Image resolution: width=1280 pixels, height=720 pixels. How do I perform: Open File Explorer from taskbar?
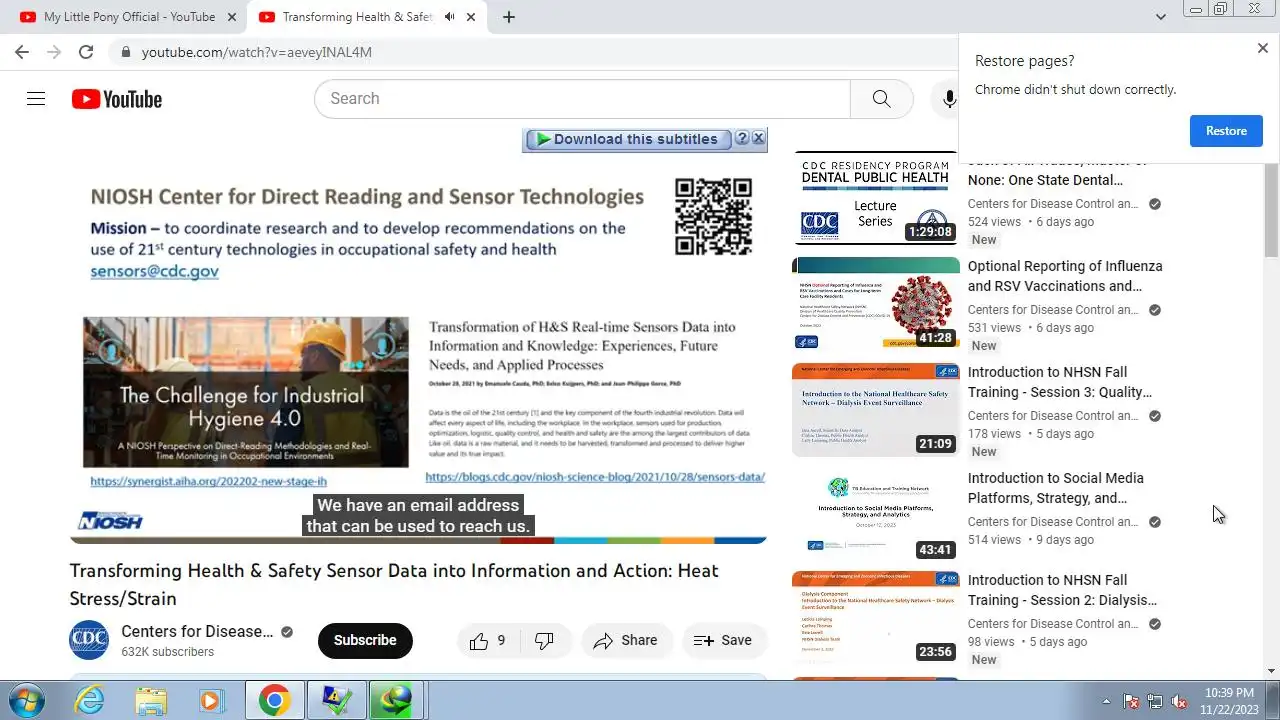tap(151, 700)
